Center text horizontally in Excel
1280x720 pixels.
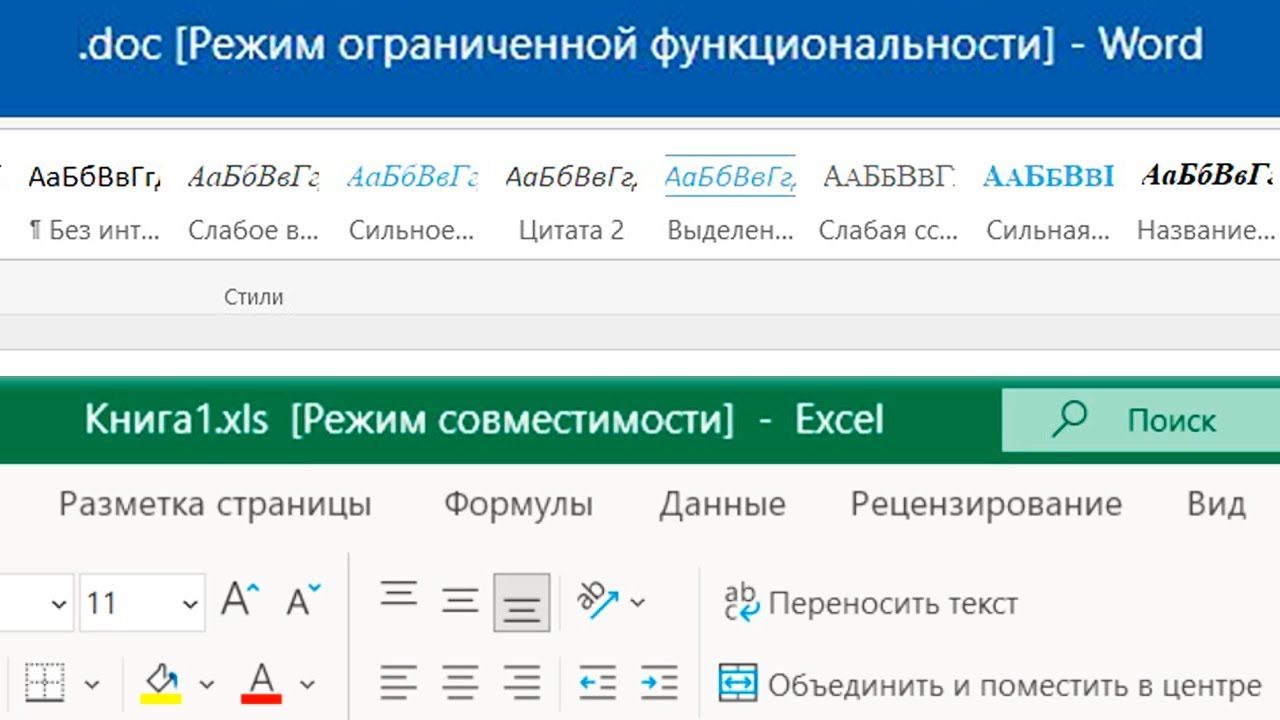click(460, 684)
